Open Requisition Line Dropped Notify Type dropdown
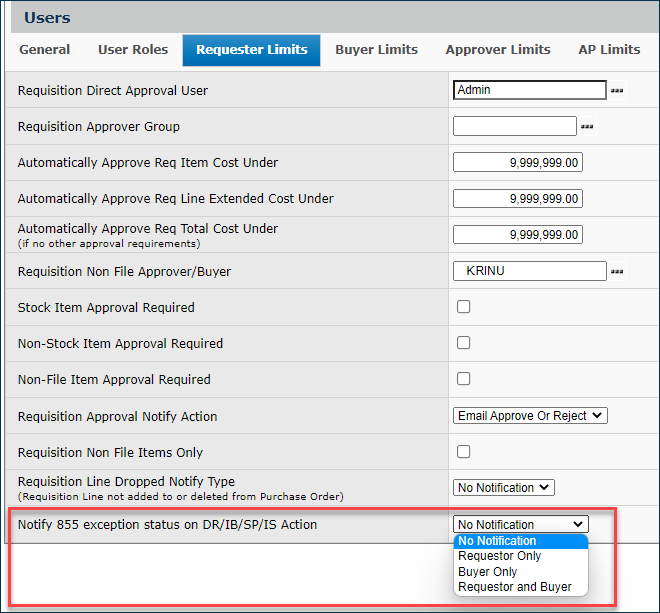 tap(503, 488)
